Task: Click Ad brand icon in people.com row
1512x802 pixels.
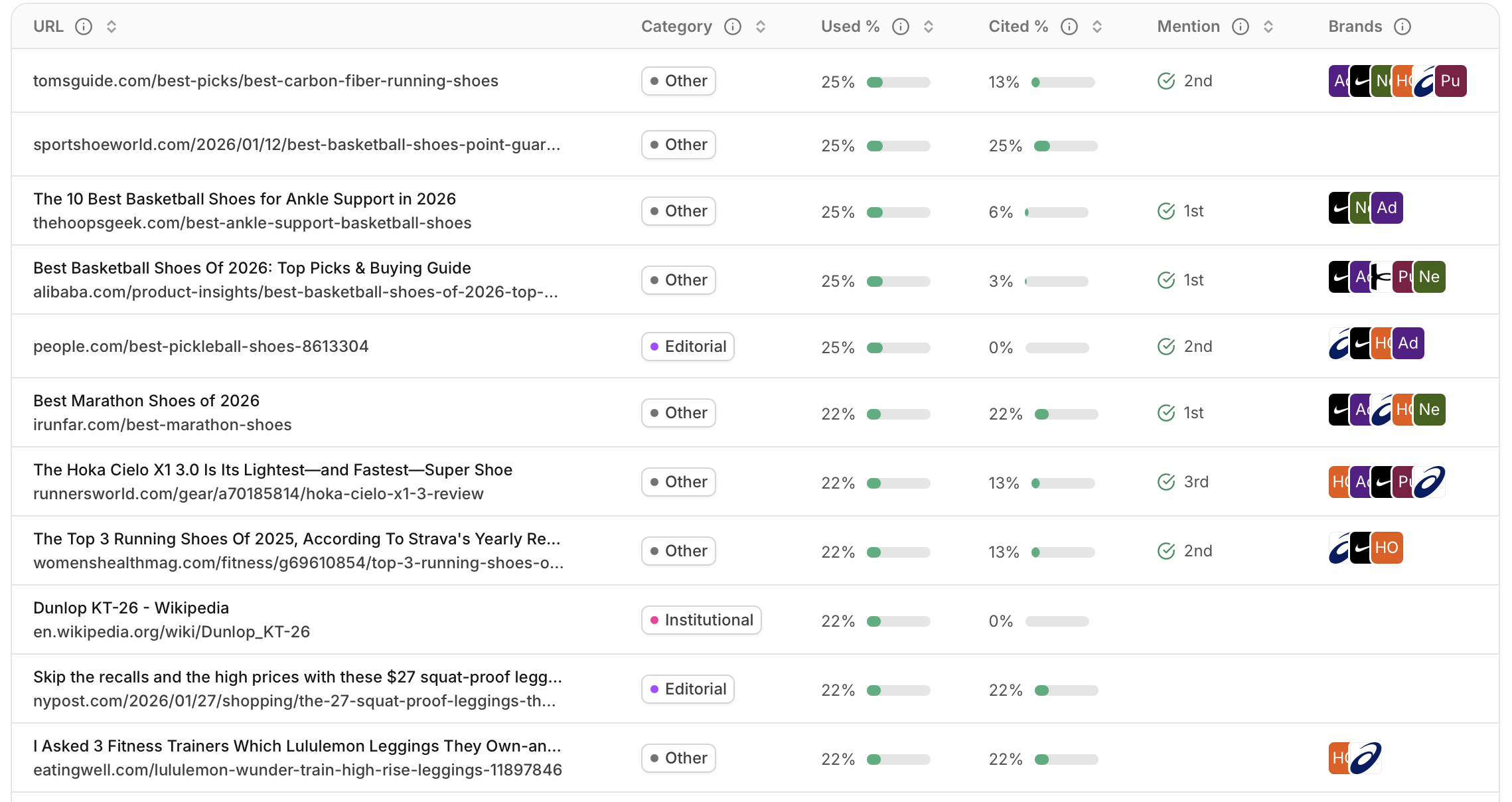Action: pyautogui.click(x=1408, y=343)
